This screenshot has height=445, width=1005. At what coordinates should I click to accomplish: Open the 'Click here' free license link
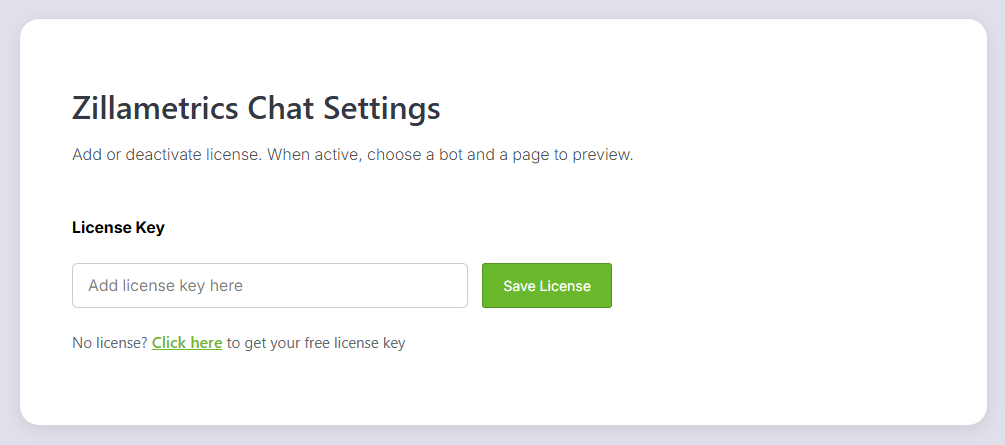tap(187, 343)
